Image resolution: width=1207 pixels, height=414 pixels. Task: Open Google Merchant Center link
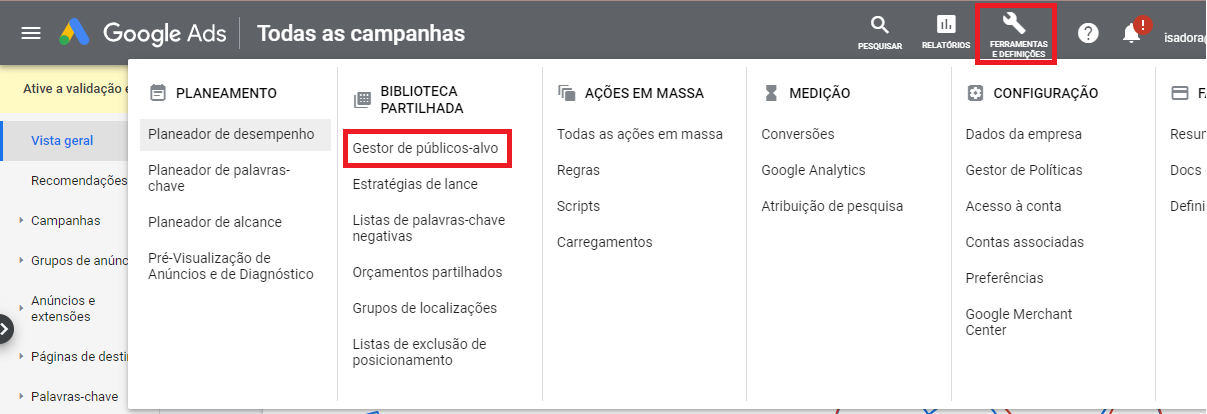(1019, 322)
